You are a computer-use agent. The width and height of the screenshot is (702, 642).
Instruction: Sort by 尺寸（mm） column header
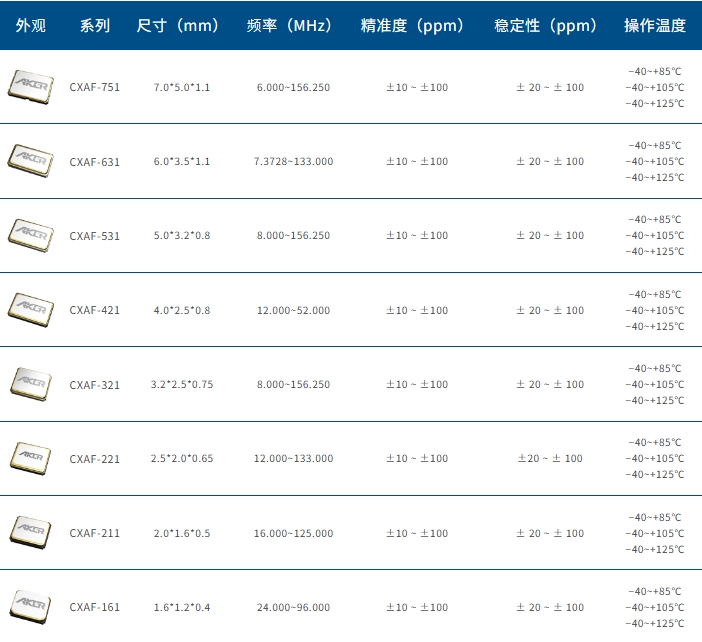click(181, 26)
